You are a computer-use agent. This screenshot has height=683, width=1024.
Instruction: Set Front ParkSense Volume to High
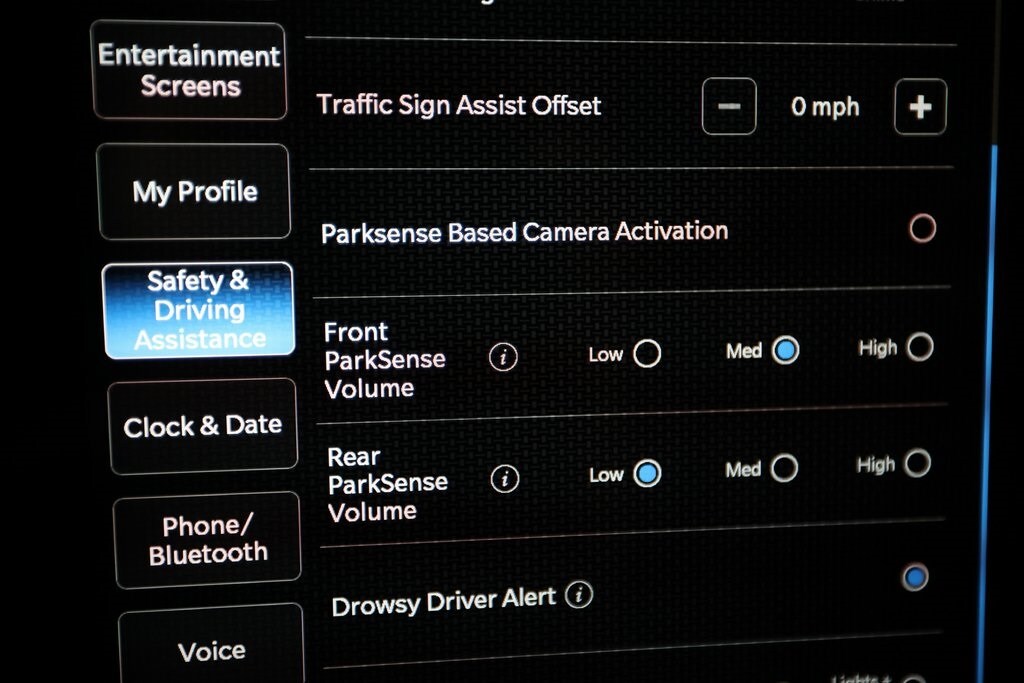tap(920, 347)
